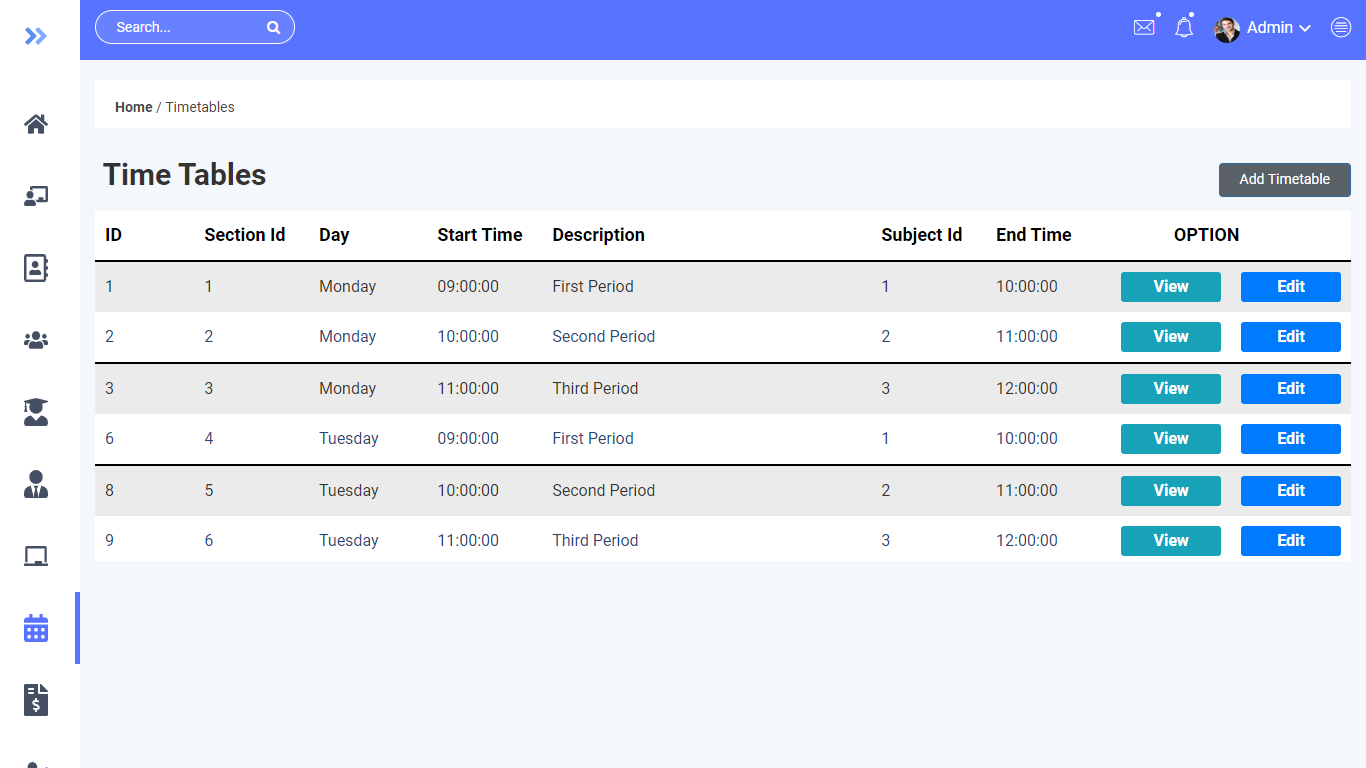View timetable row ID 2
The image size is (1366, 768).
click(x=1171, y=337)
